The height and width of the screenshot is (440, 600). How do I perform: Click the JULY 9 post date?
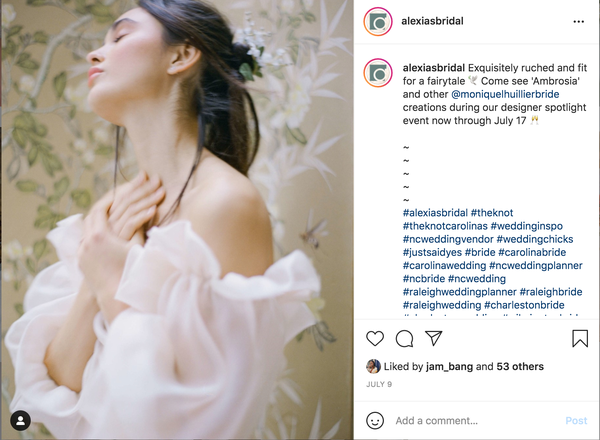[379, 384]
